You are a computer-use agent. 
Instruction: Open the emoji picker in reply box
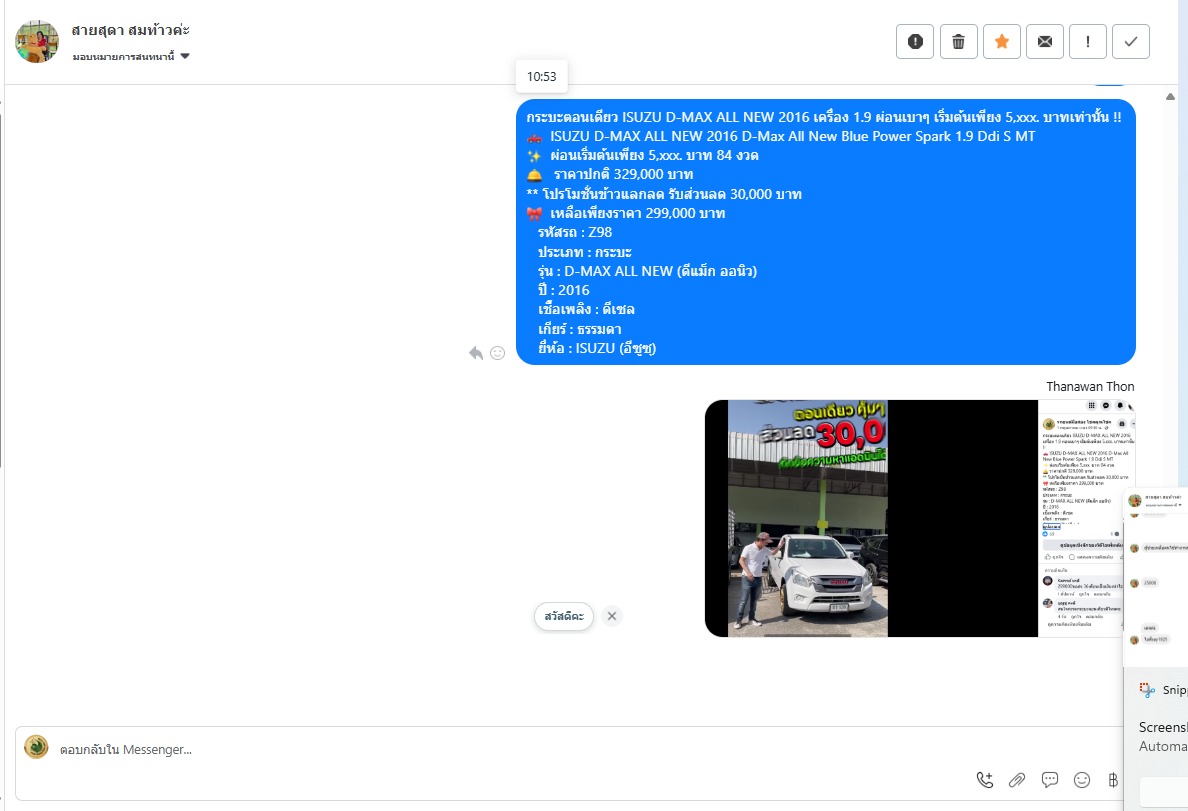(1082, 780)
